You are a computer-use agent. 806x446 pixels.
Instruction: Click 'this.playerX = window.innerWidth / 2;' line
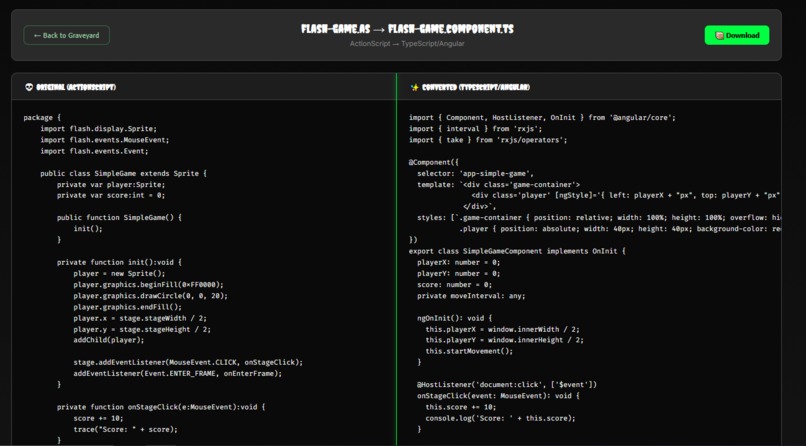[502, 329]
